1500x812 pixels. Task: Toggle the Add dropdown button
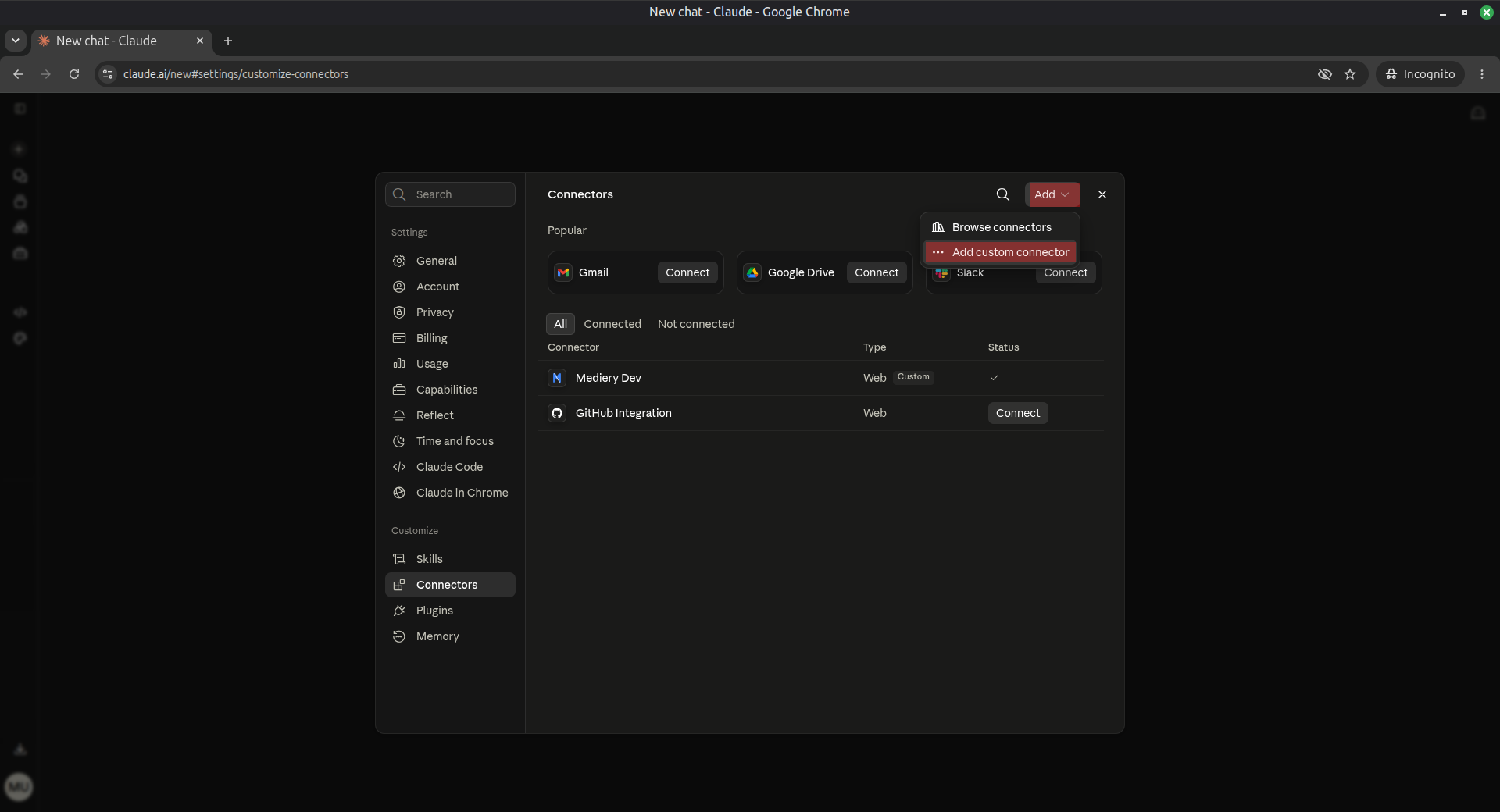click(1052, 194)
